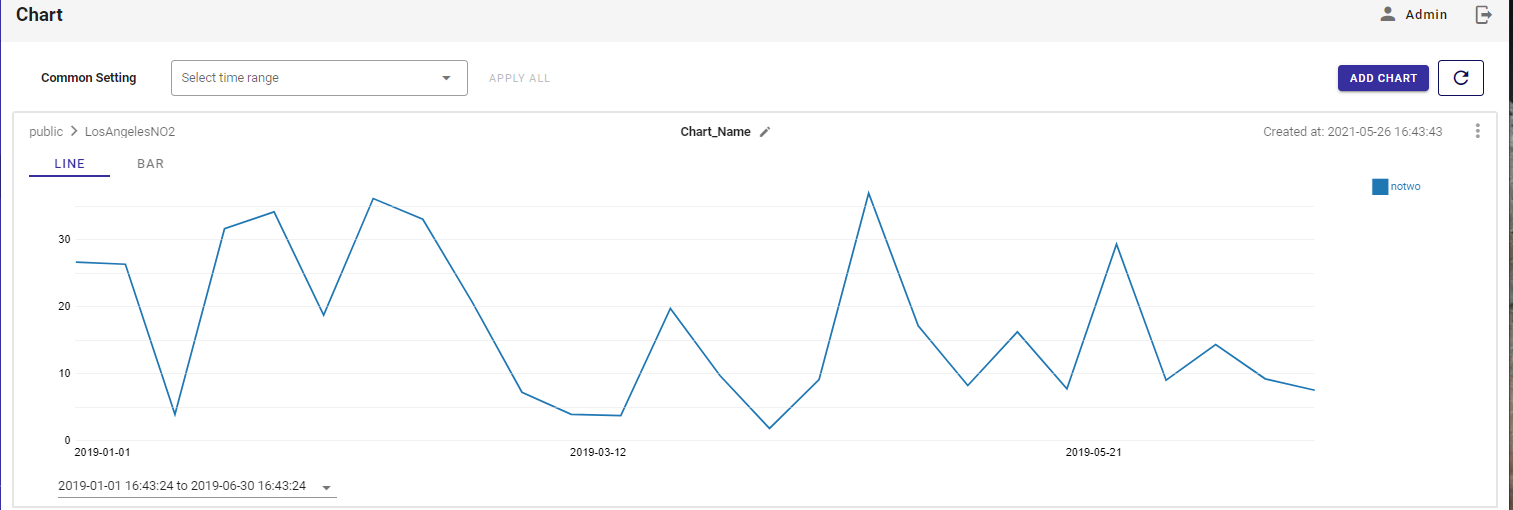Screen dimensions: 1513x510
Task: Go to the public breadcrumb
Action: pos(46,132)
